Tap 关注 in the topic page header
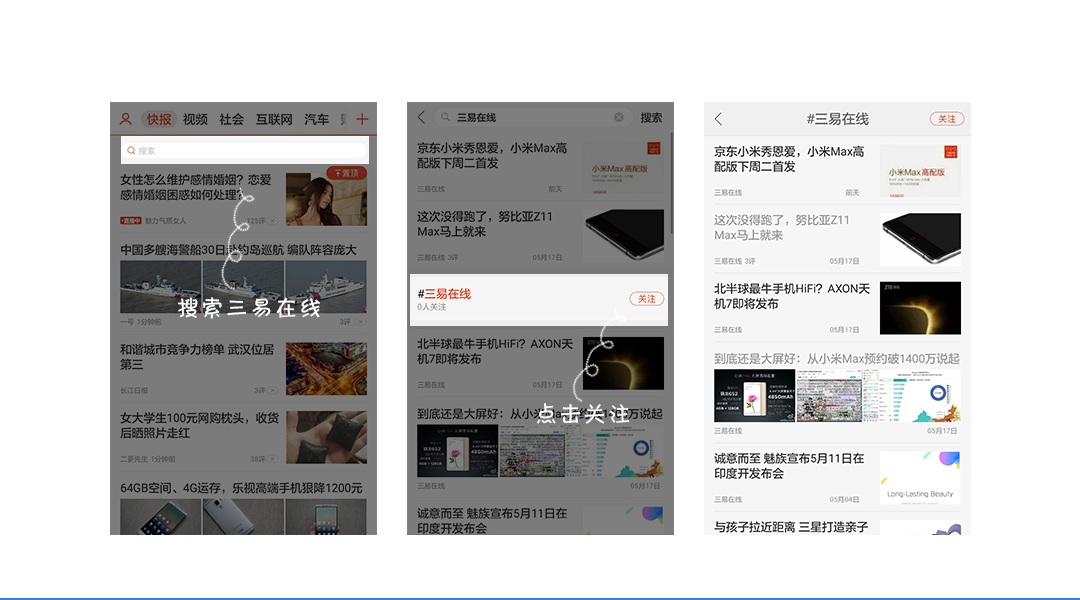The height and width of the screenshot is (600, 1080). (946, 119)
